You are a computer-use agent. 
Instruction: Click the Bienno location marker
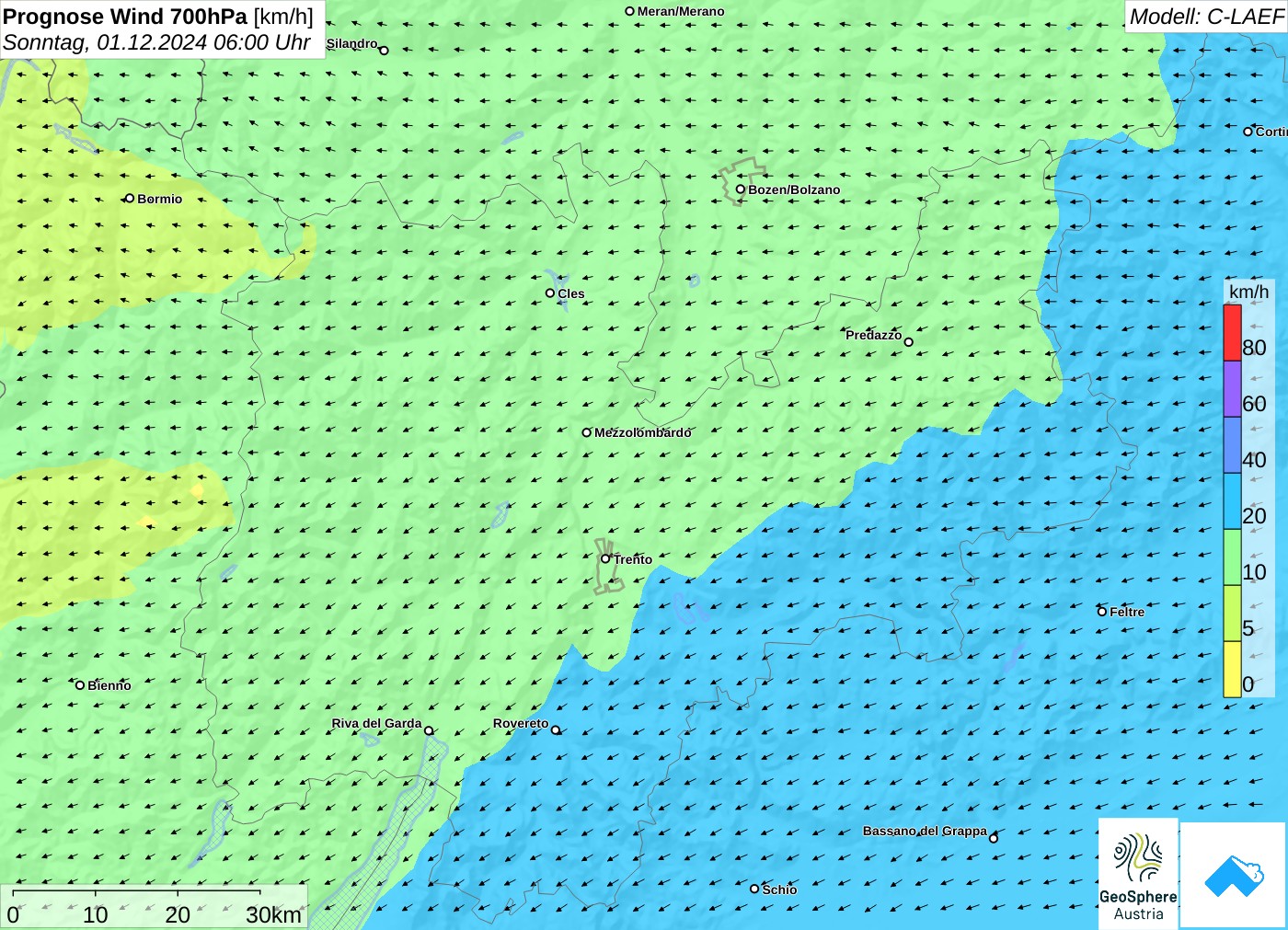point(80,684)
